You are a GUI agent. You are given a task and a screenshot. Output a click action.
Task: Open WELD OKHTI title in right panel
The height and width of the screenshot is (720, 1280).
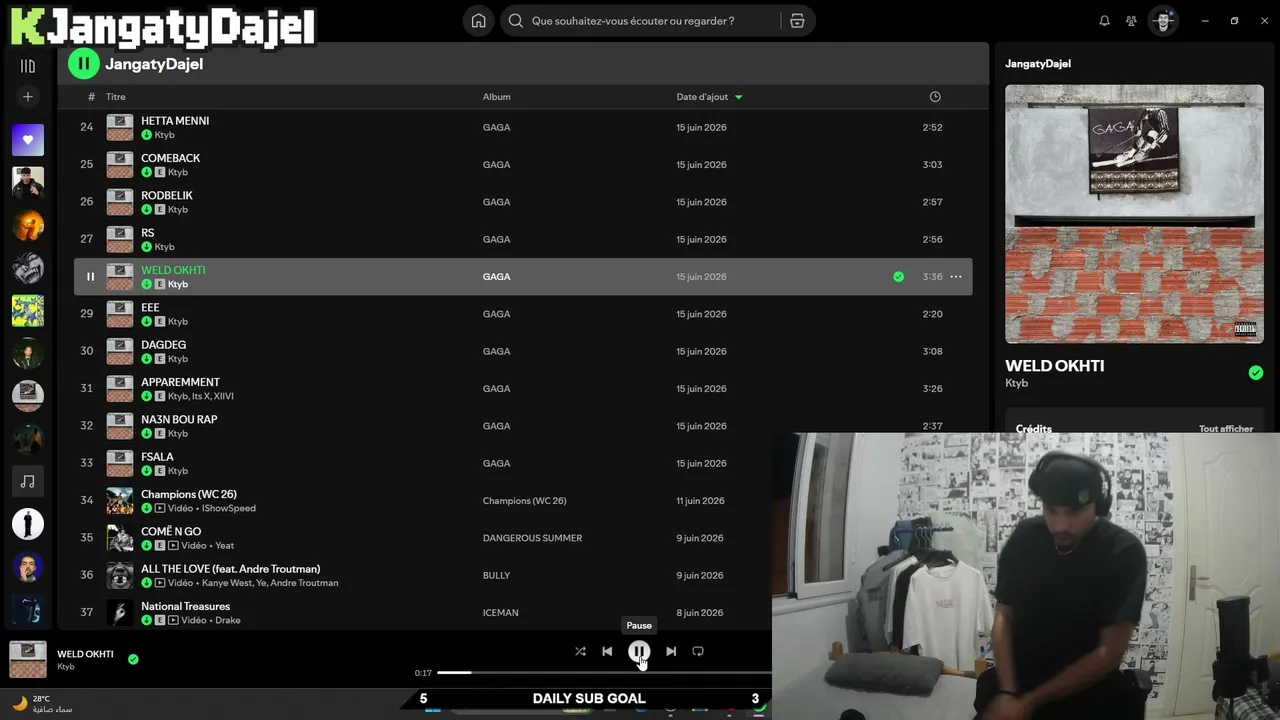1055,366
